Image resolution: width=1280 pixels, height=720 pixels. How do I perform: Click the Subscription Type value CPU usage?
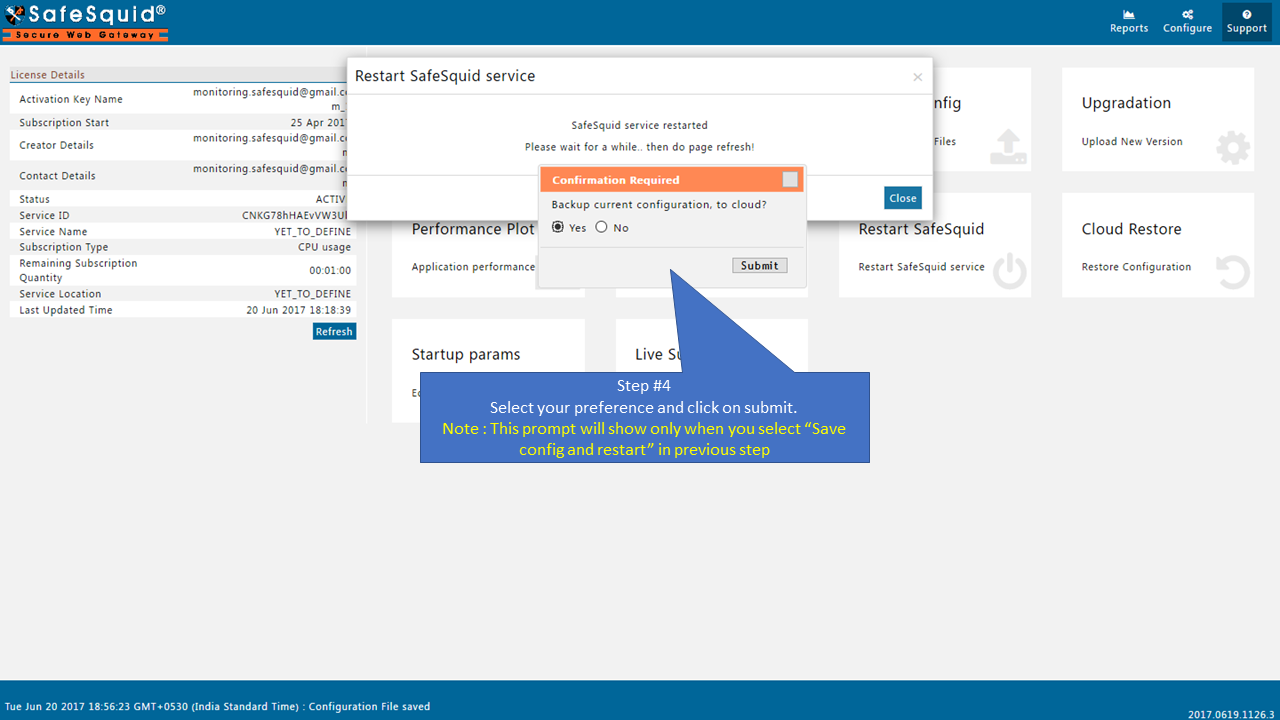pyautogui.click(x=324, y=247)
